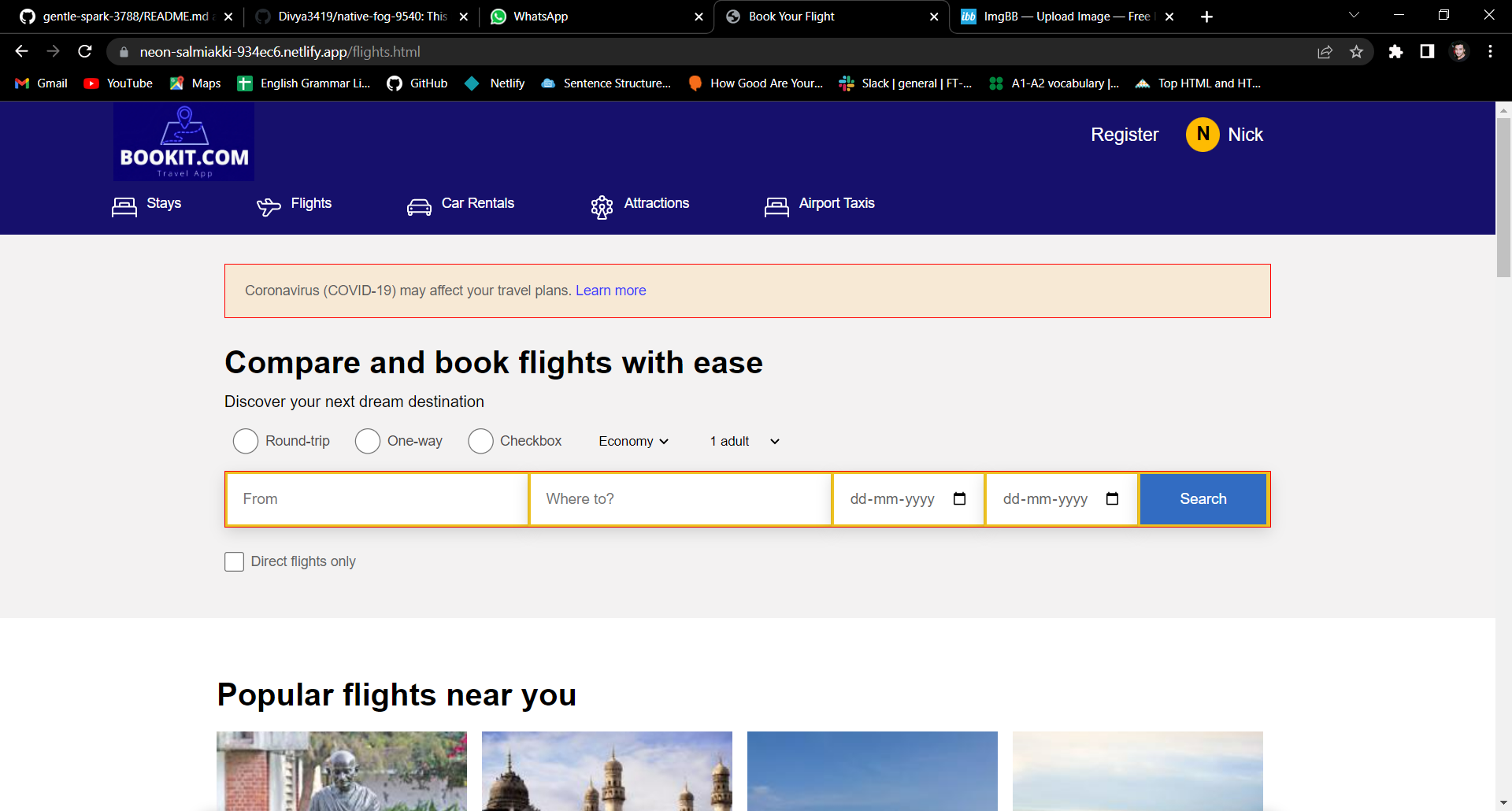This screenshot has height=811, width=1512.
Task: Open the browser extensions puzzle icon
Action: tap(1395, 51)
